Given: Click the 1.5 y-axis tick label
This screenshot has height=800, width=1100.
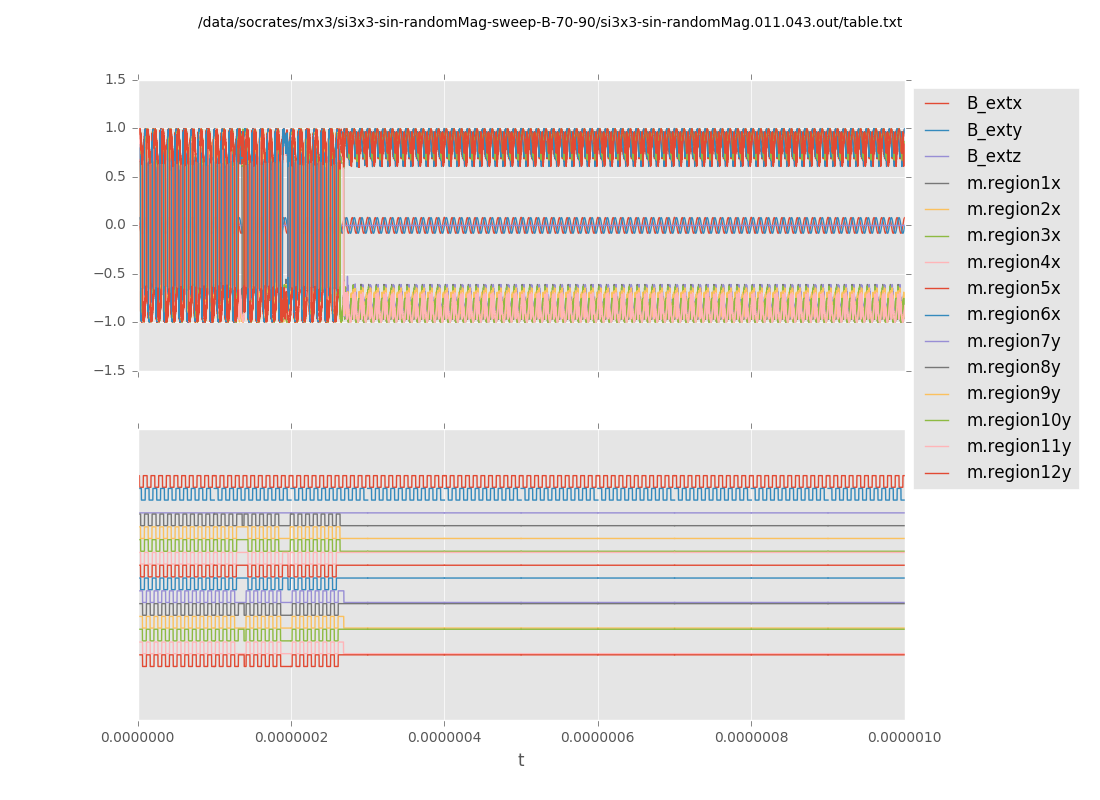Looking at the screenshot, I should [115, 79].
